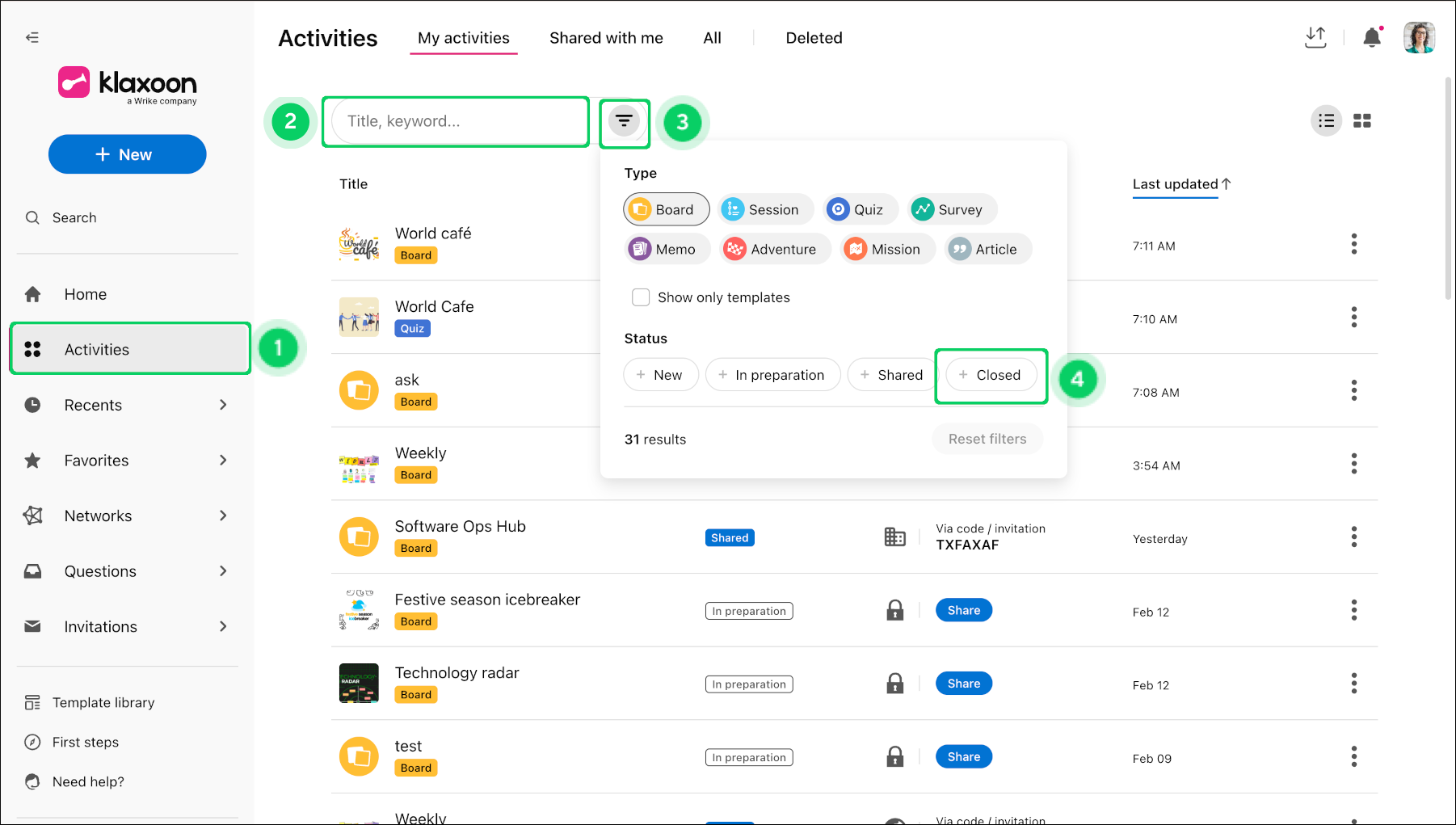1456x825 pixels.
Task: Check the Show only templates box
Action: (x=641, y=297)
